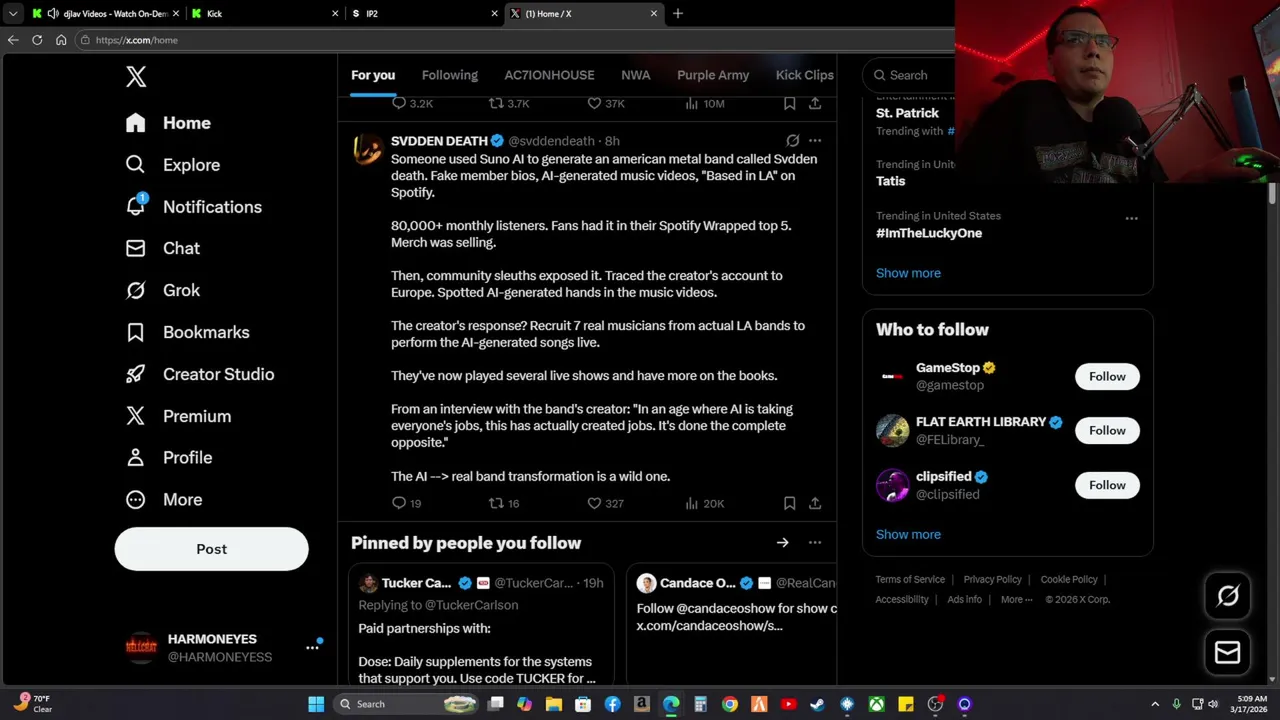Go to Profile
The height and width of the screenshot is (720, 1280).
(x=168, y=457)
